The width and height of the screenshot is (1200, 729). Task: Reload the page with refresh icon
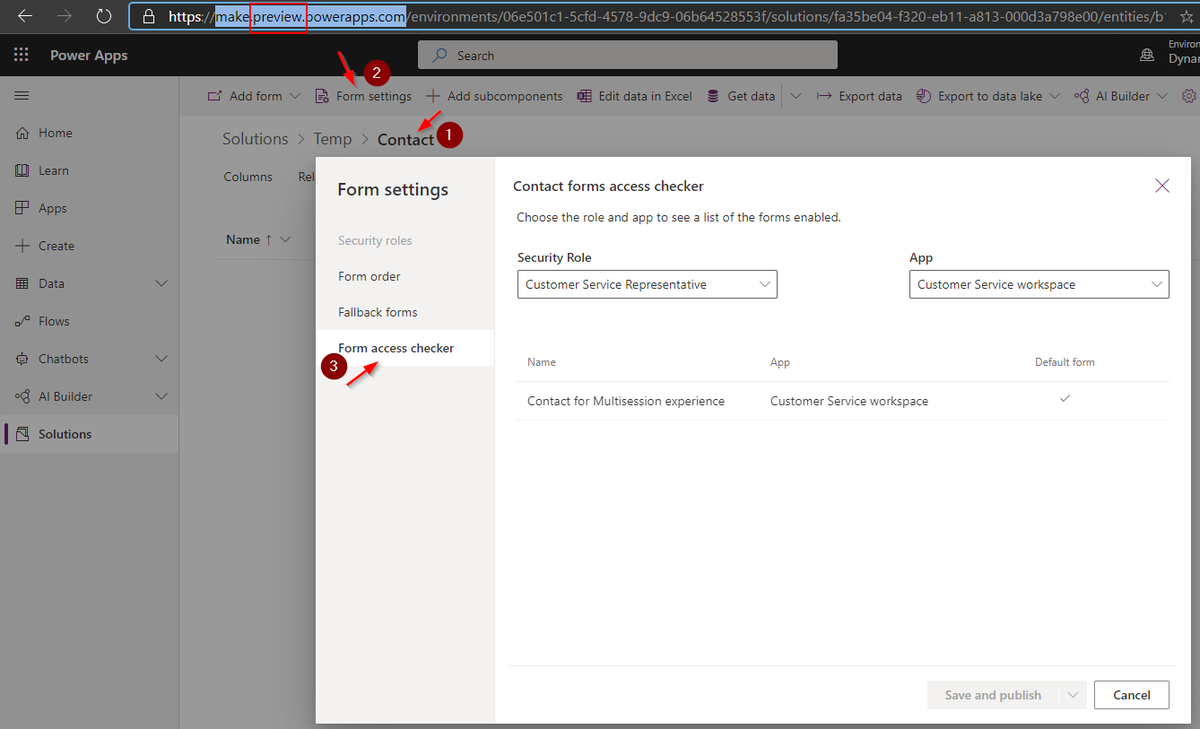pyautogui.click(x=104, y=16)
